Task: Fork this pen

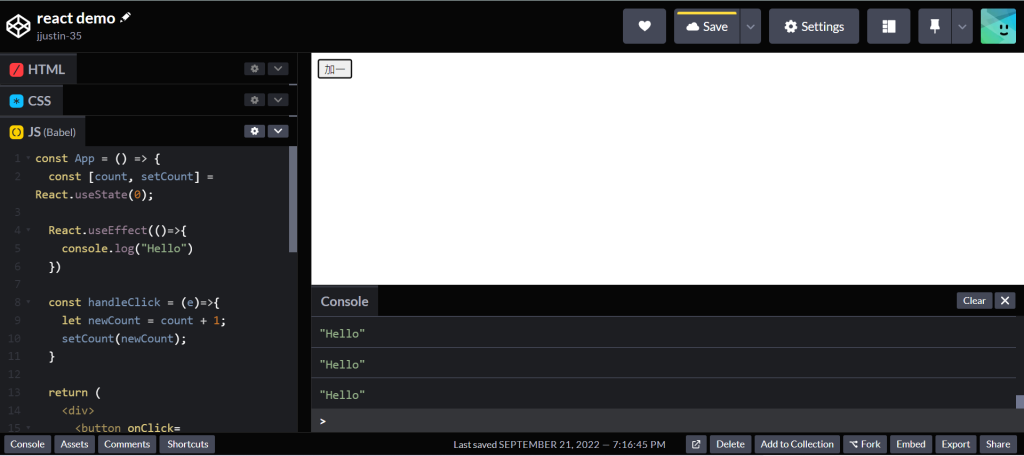Action: point(865,444)
